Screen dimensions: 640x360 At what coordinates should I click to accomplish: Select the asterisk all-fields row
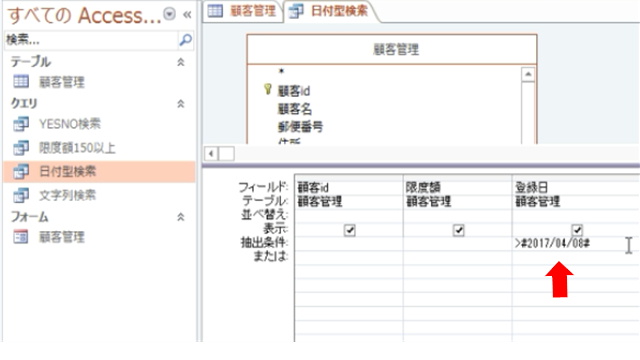click(281, 72)
